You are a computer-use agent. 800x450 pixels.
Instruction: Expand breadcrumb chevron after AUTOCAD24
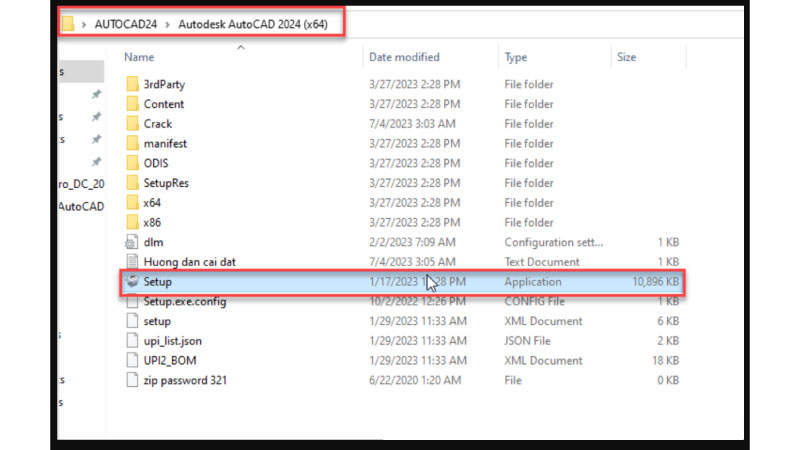click(167, 24)
